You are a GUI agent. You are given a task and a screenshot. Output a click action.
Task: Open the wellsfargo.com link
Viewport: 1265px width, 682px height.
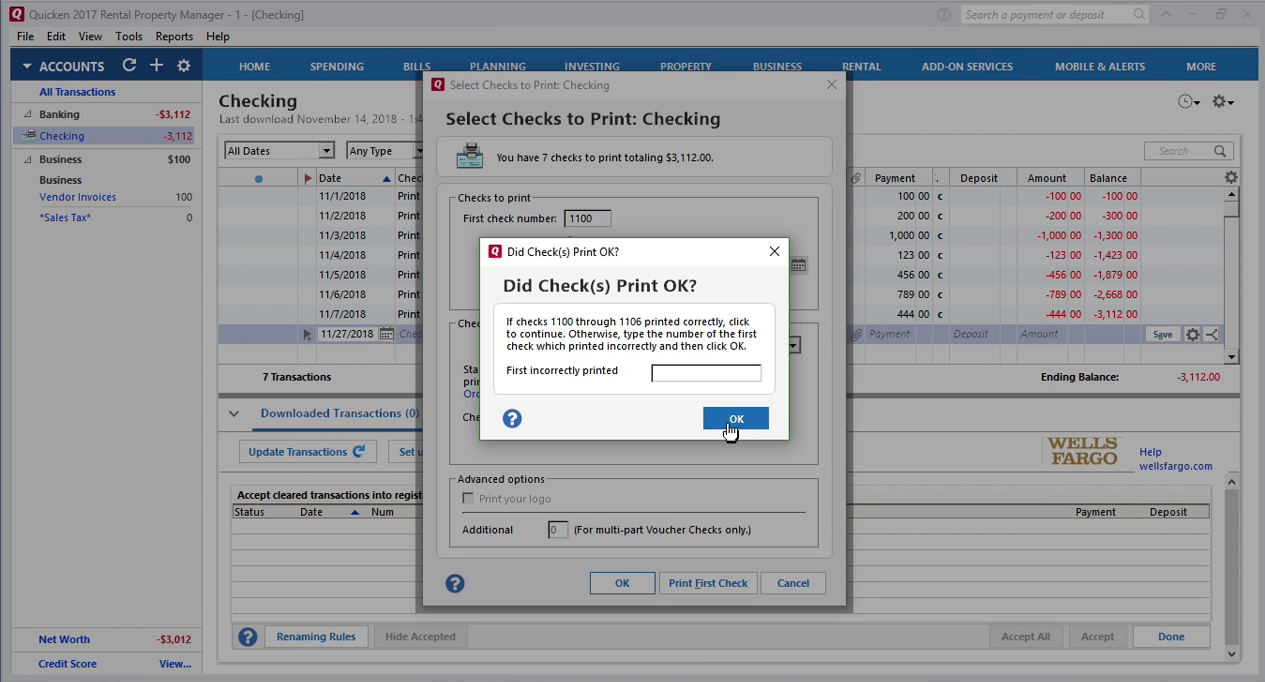[1175, 466]
